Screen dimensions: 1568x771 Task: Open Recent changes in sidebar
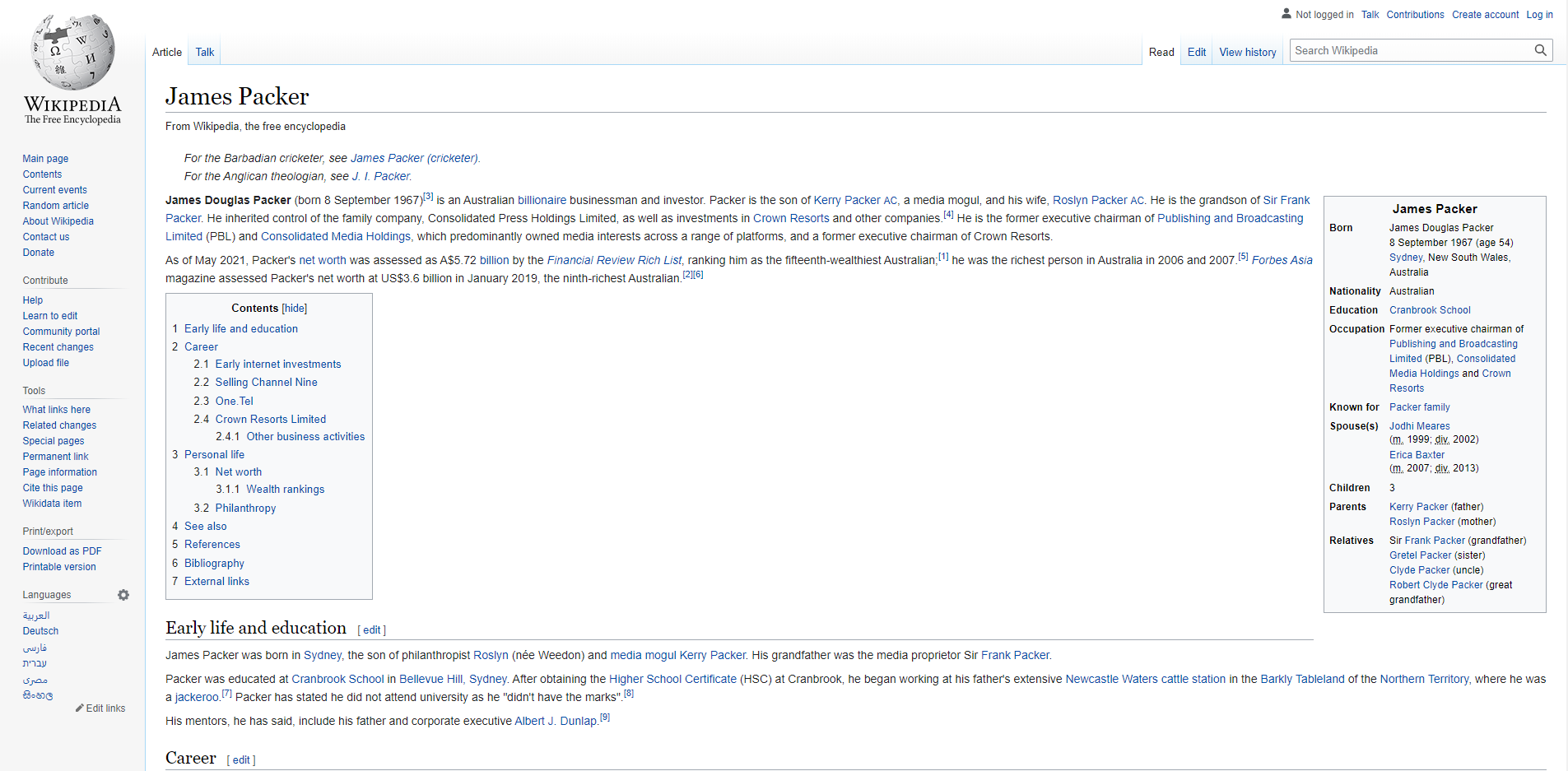[x=58, y=347]
